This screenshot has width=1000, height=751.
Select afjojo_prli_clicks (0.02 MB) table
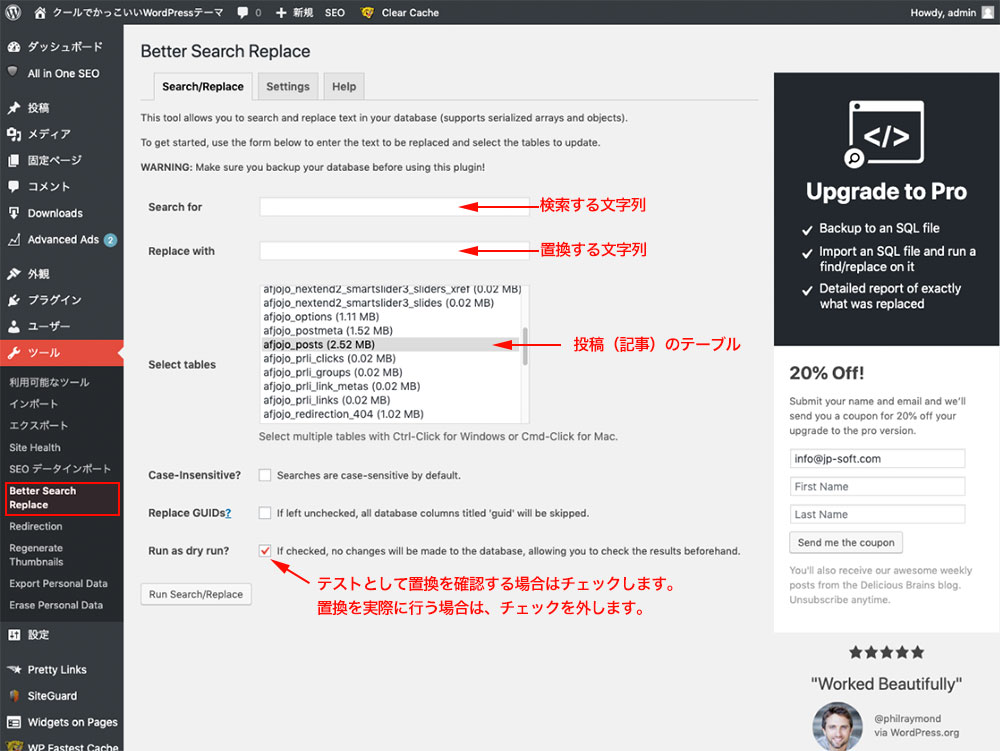click(x=390, y=358)
